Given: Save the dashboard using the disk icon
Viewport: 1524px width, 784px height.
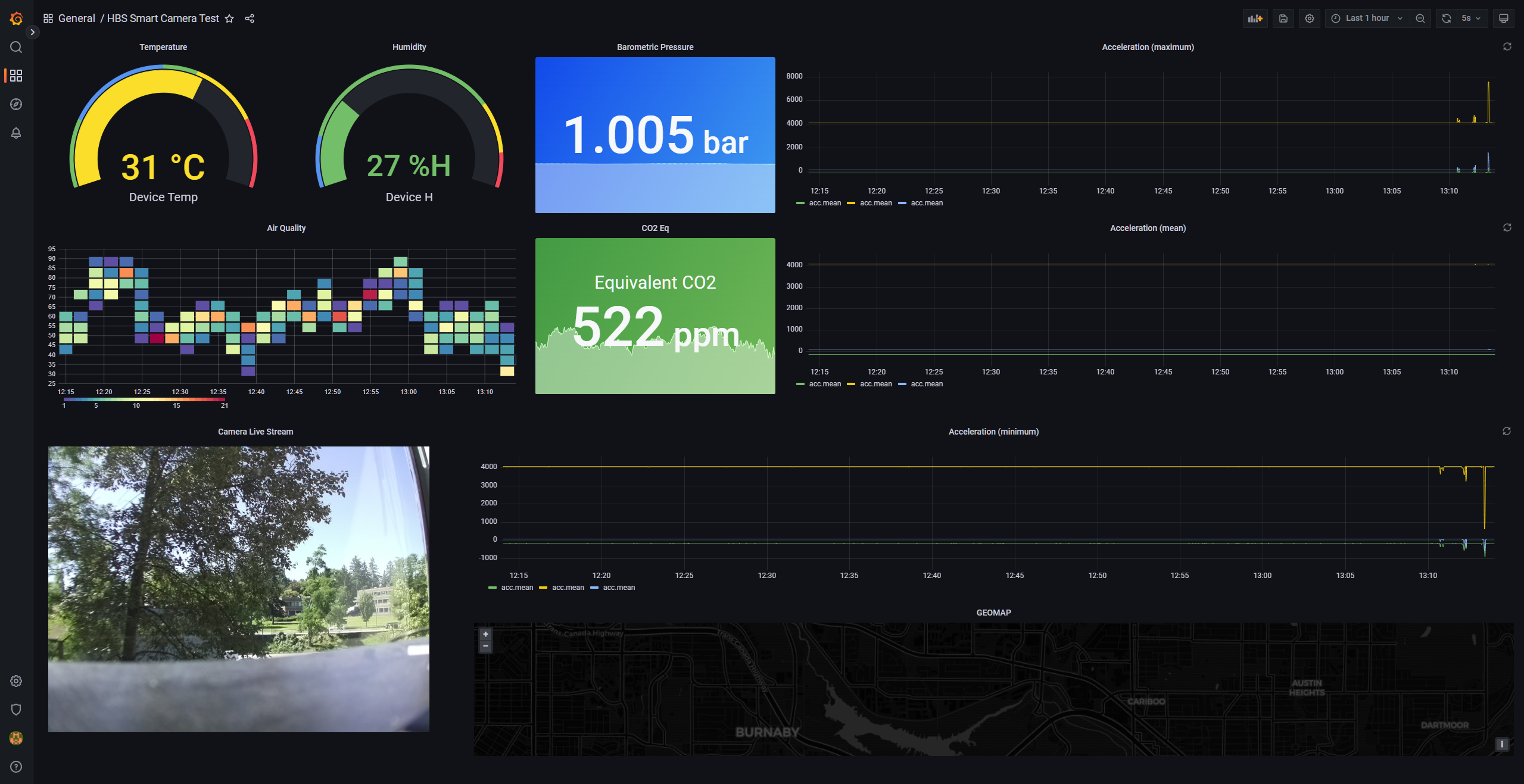Looking at the screenshot, I should pos(1283,18).
